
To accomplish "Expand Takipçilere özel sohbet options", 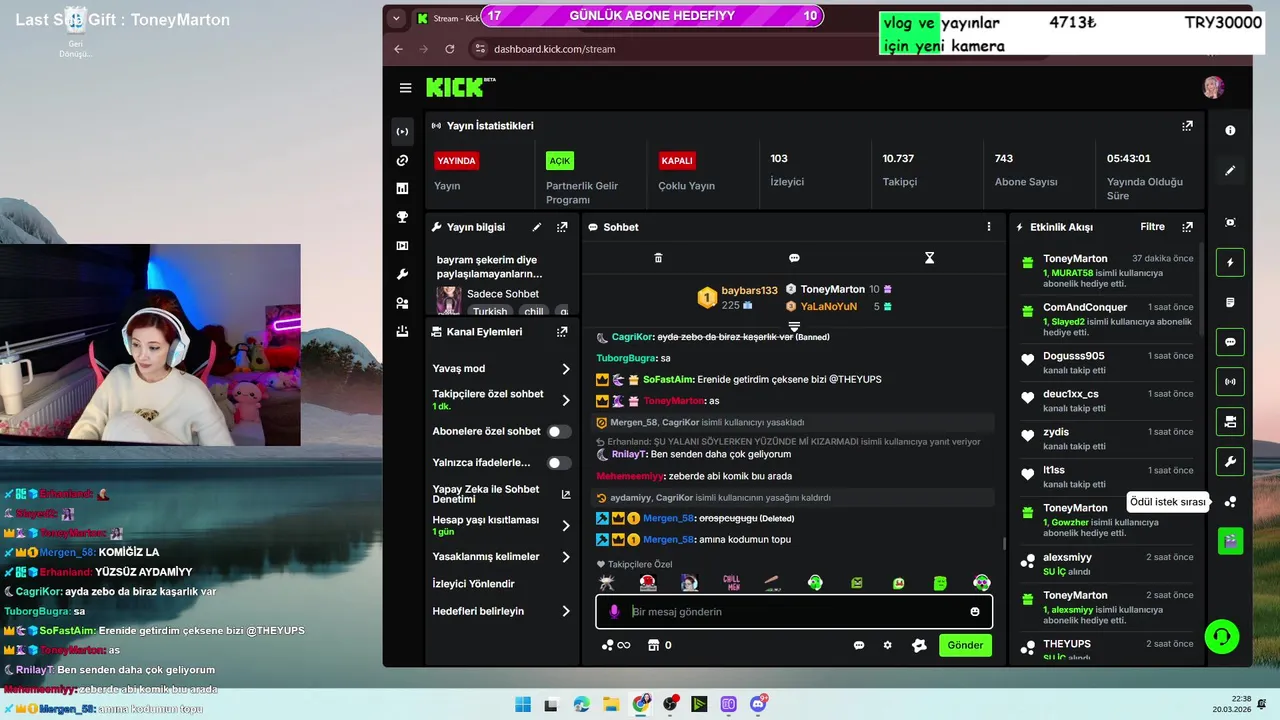I will (x=565, y=400).
